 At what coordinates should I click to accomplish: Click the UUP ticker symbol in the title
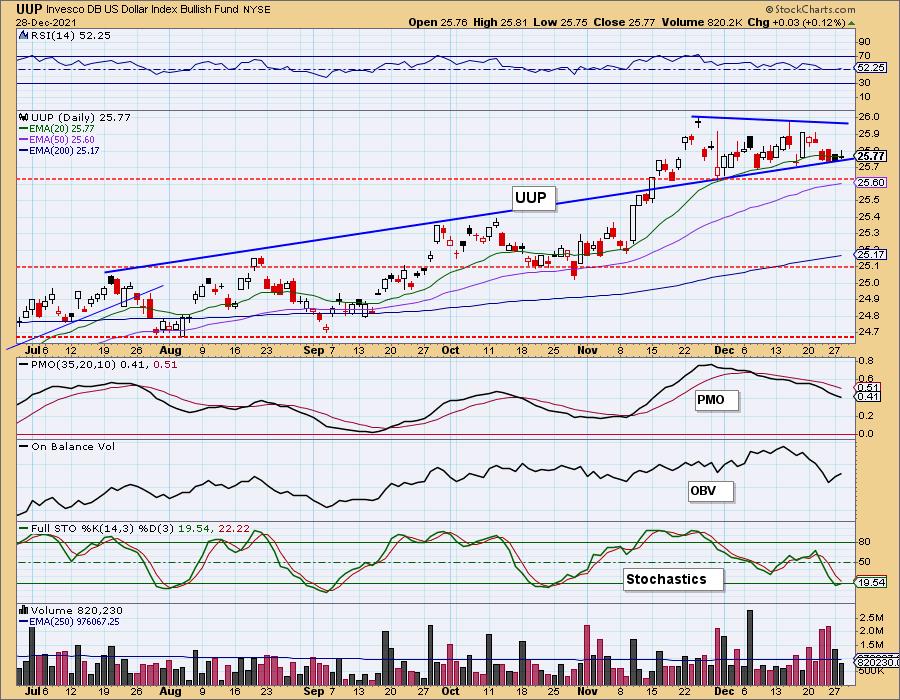[x=29, y=9]
